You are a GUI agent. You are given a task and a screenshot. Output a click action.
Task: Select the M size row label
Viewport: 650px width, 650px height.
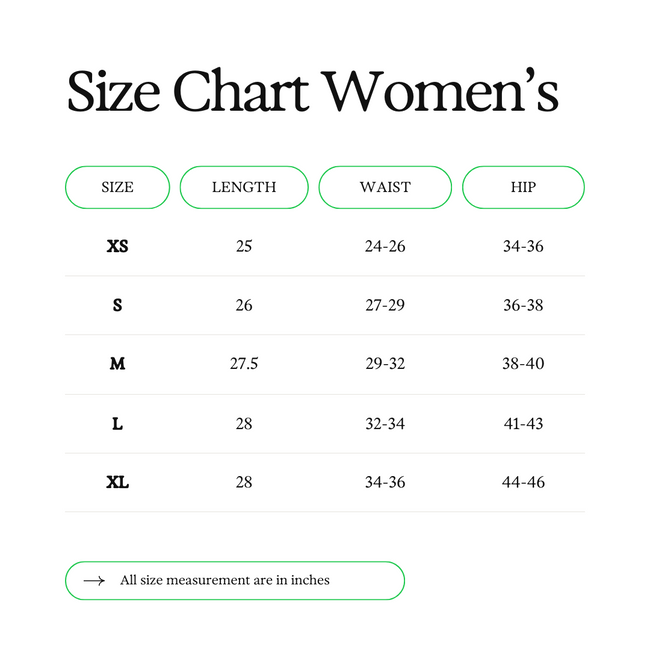click(x=117, y=364)
